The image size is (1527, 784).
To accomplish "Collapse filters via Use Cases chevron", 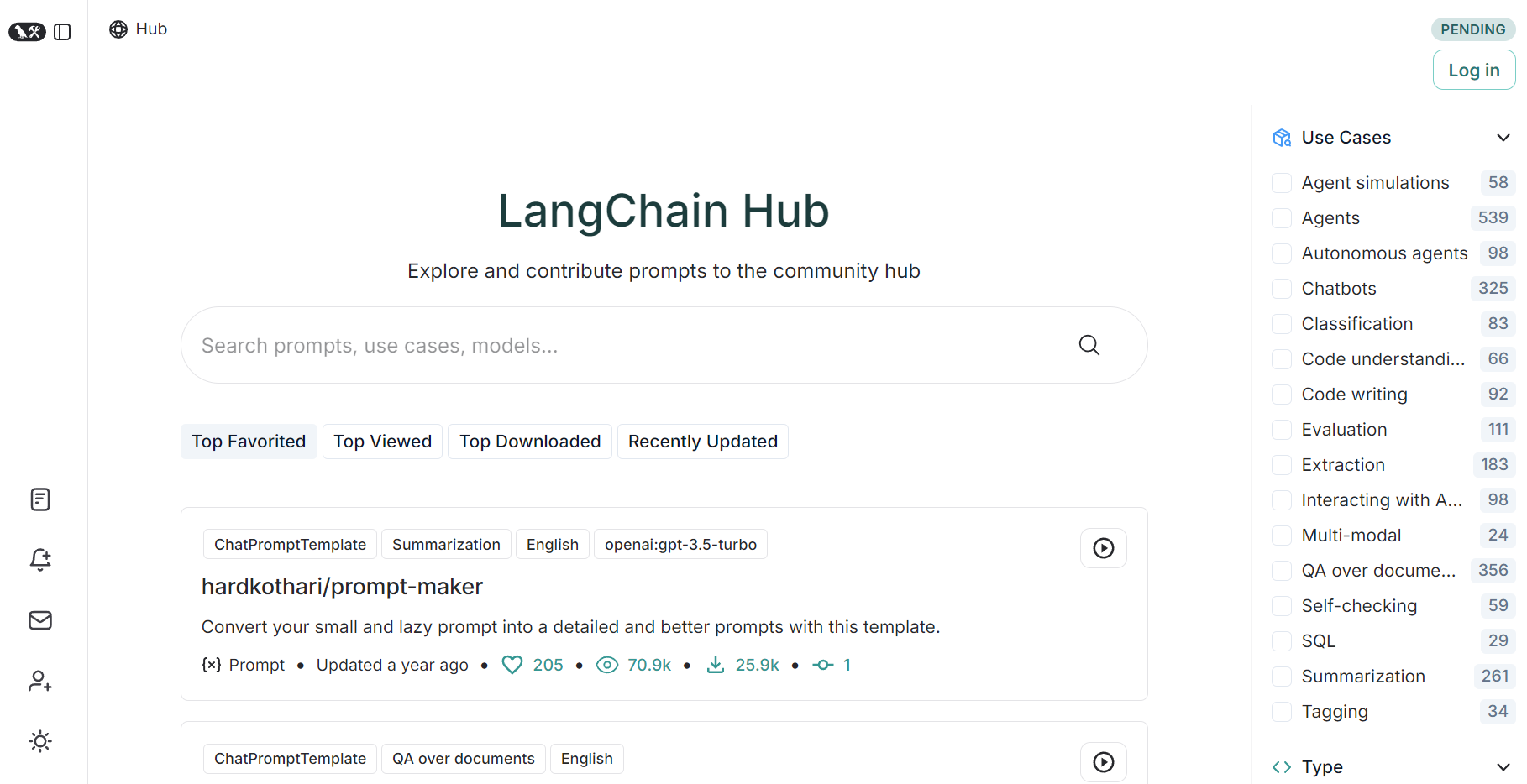I will (1503, 137).
